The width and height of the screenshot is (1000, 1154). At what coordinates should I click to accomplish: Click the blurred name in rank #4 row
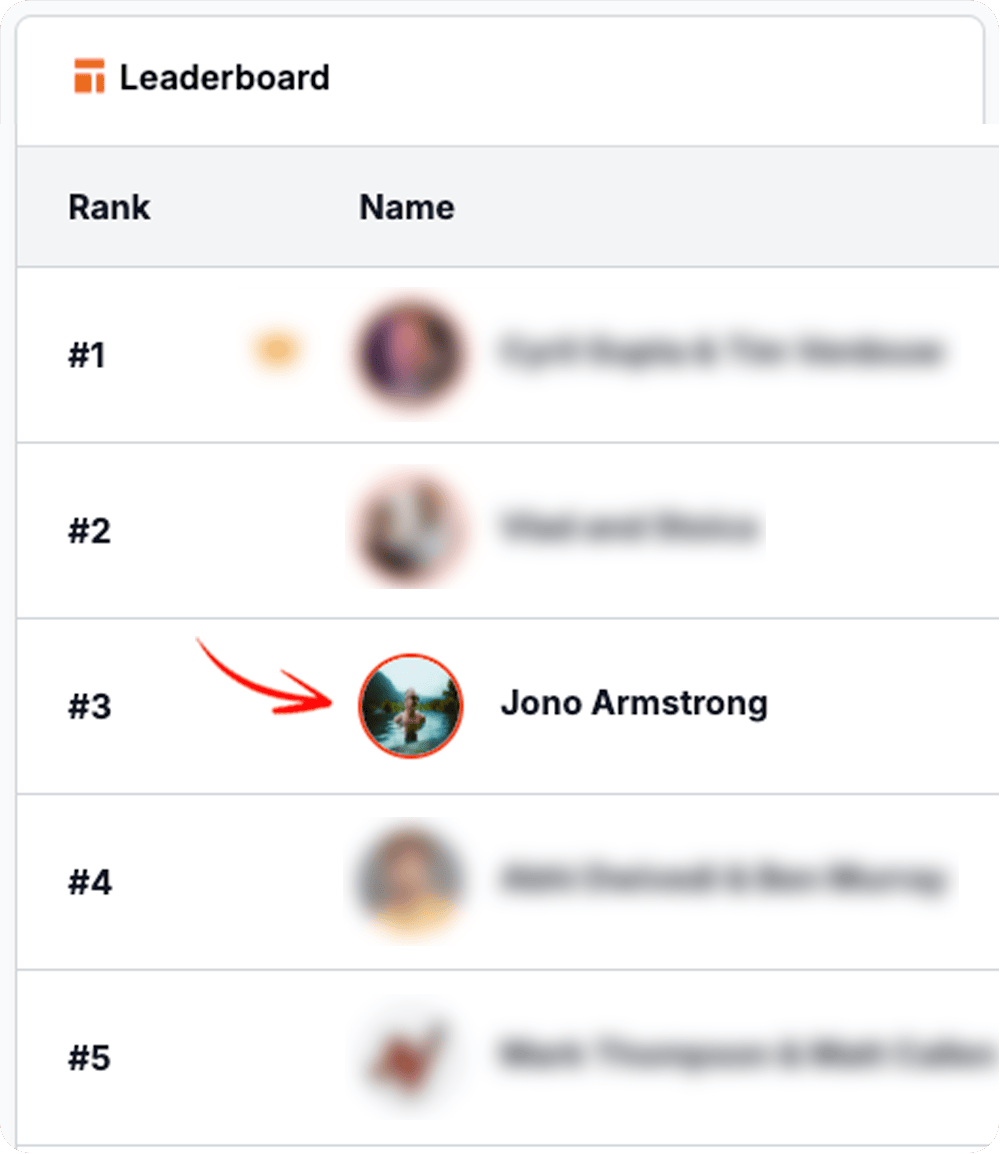tap(720, 879)
